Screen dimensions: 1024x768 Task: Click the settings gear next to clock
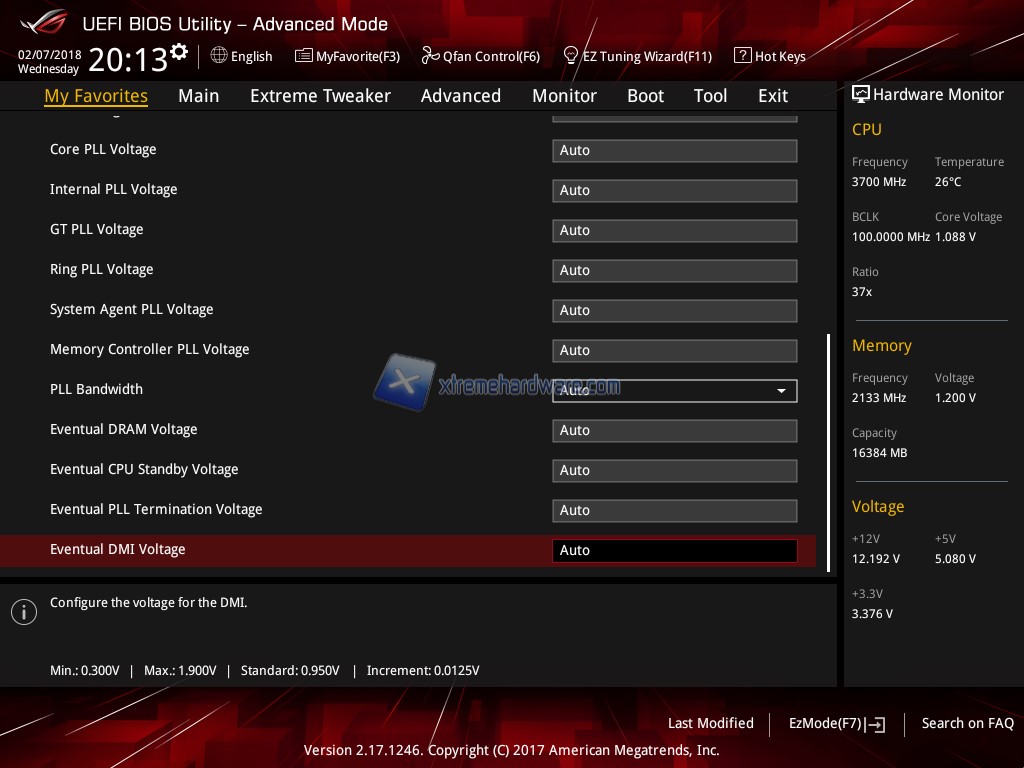tap(179, 51)
